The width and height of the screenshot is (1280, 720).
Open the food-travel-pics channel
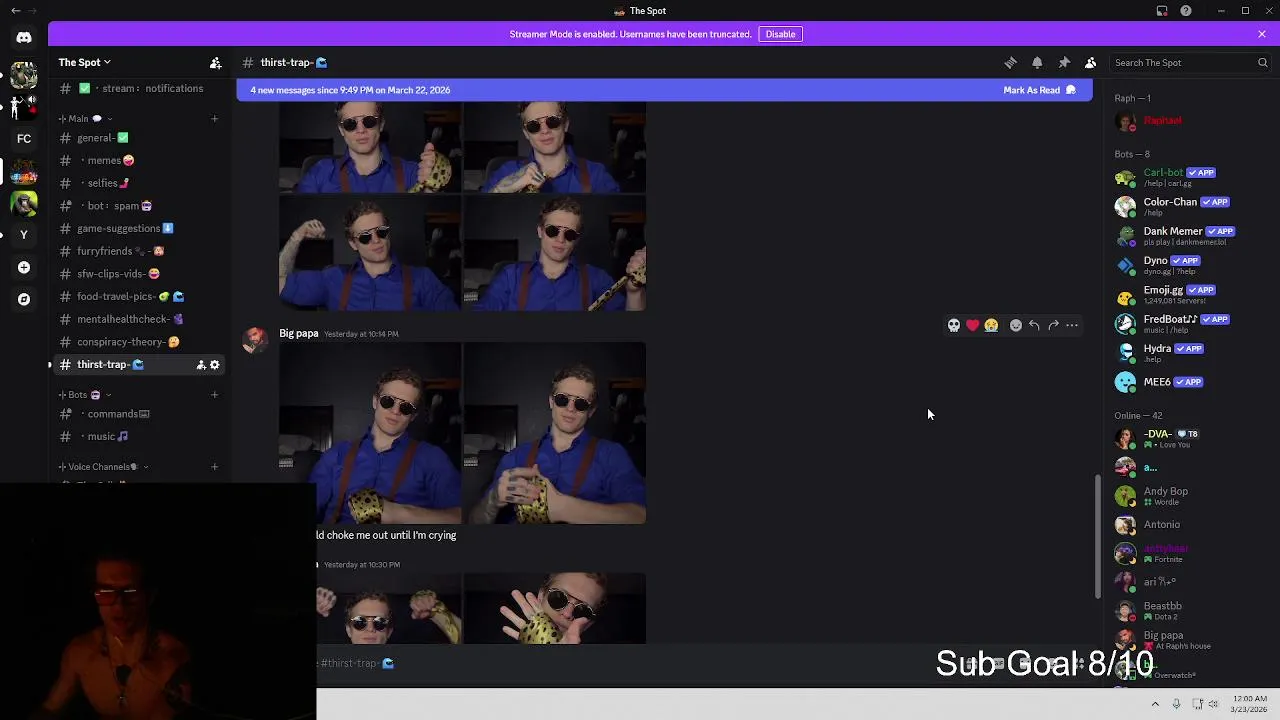click(139, 297)
